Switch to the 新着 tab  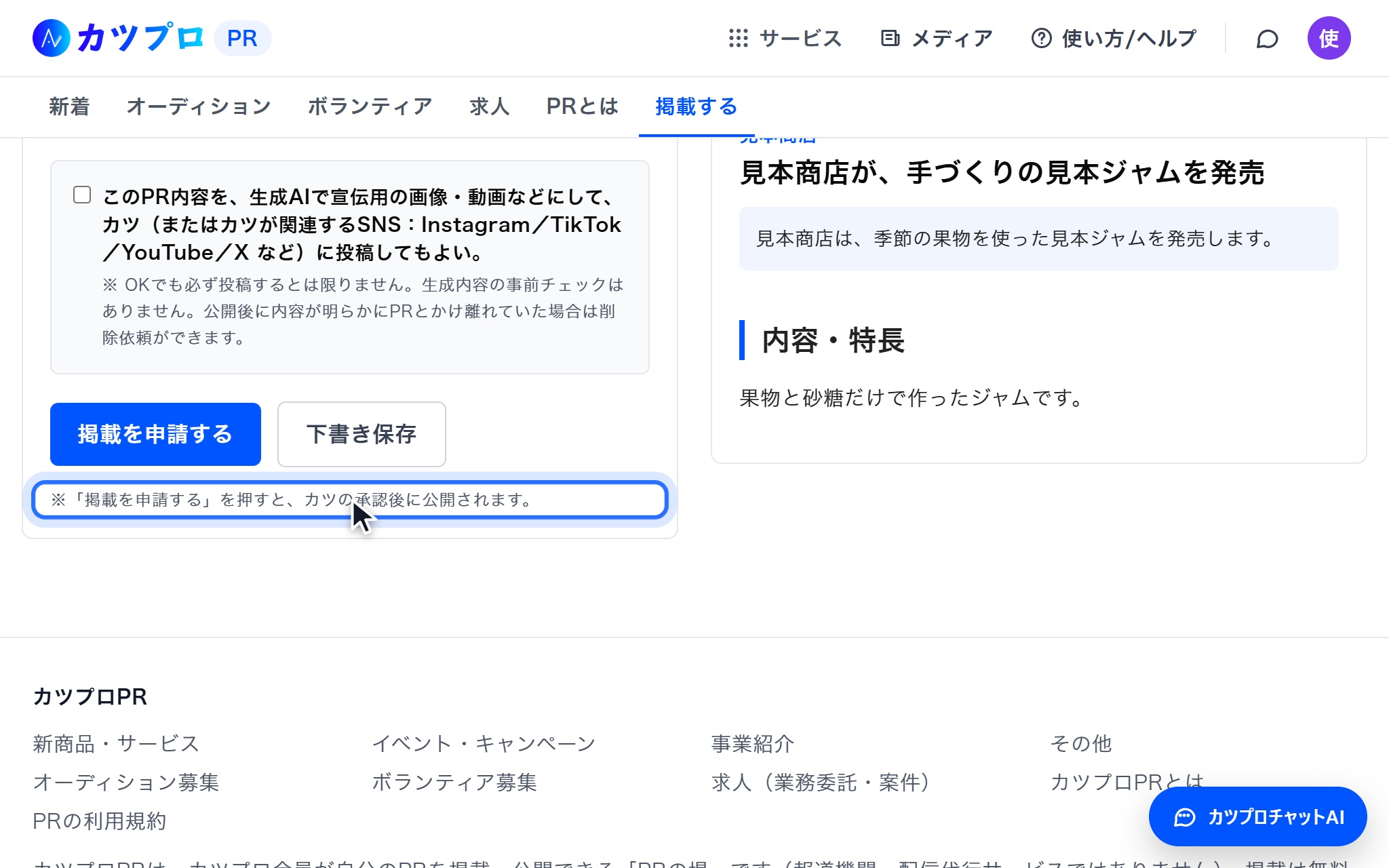pos(69,106)
